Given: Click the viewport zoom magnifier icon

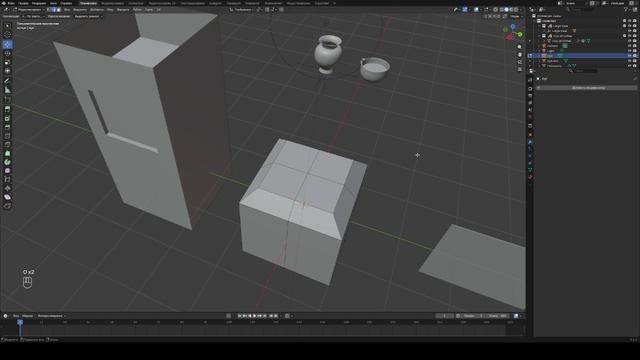Looking at the screenshot, I should (x=520, y=47).
